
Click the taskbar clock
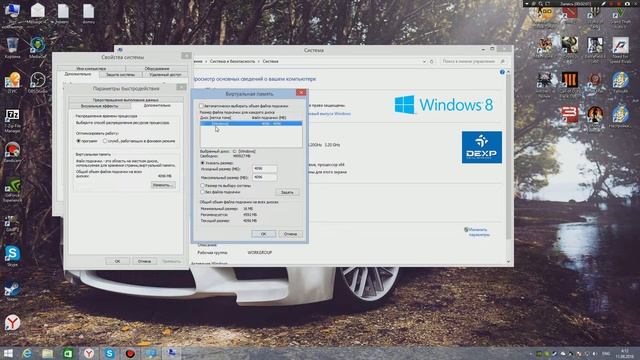pos(624,353)
